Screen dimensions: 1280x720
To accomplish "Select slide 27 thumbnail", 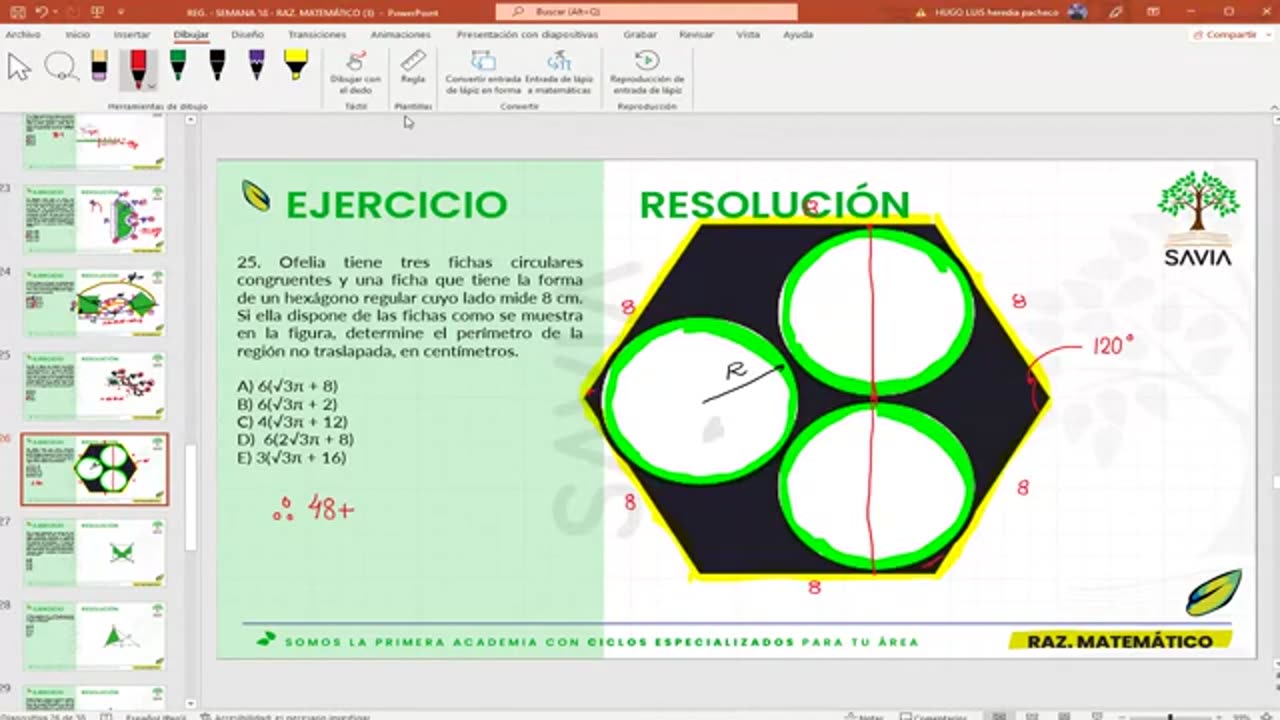I will [x=94, y=552].
